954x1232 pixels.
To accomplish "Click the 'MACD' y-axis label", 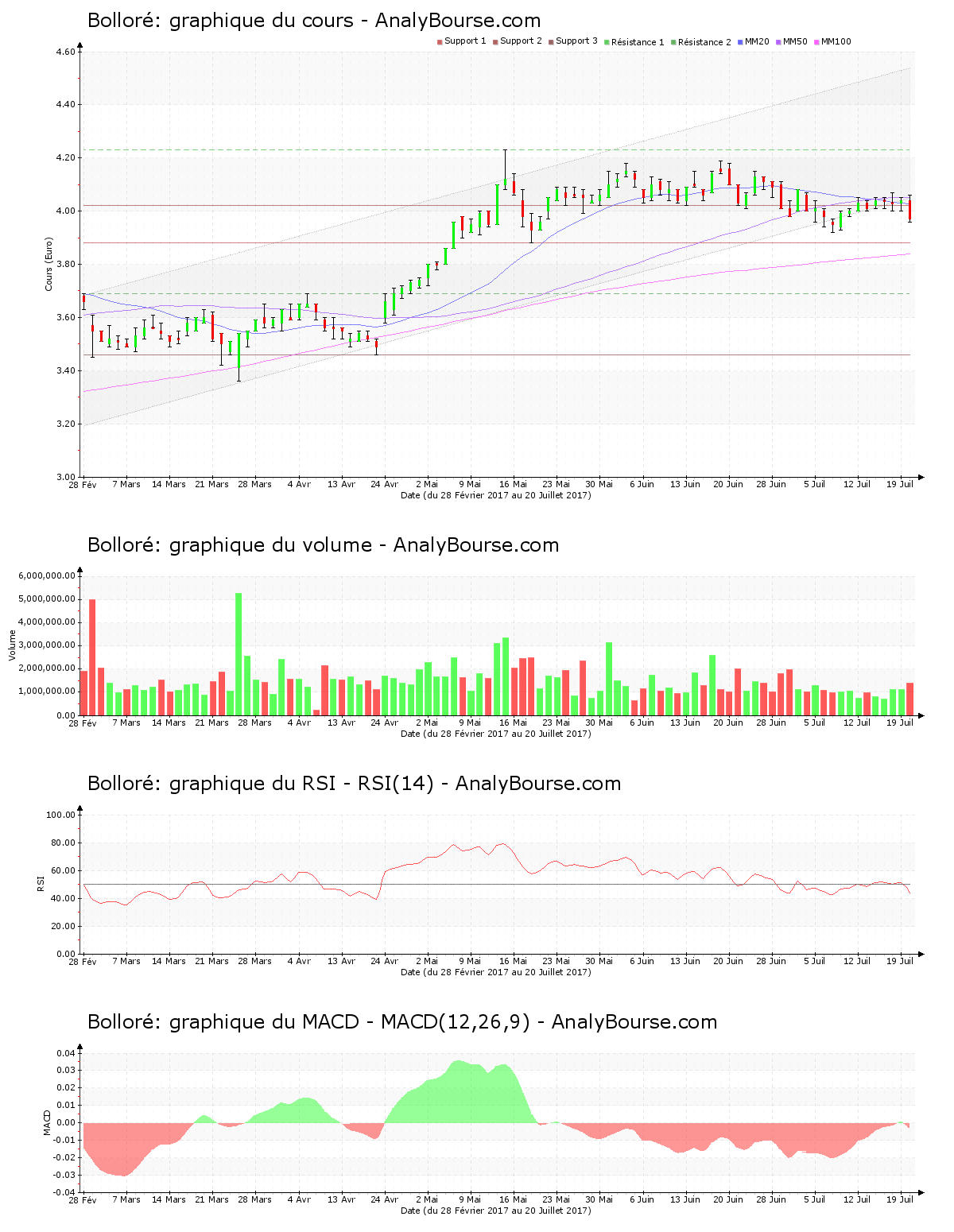I will coord(47,1122).
